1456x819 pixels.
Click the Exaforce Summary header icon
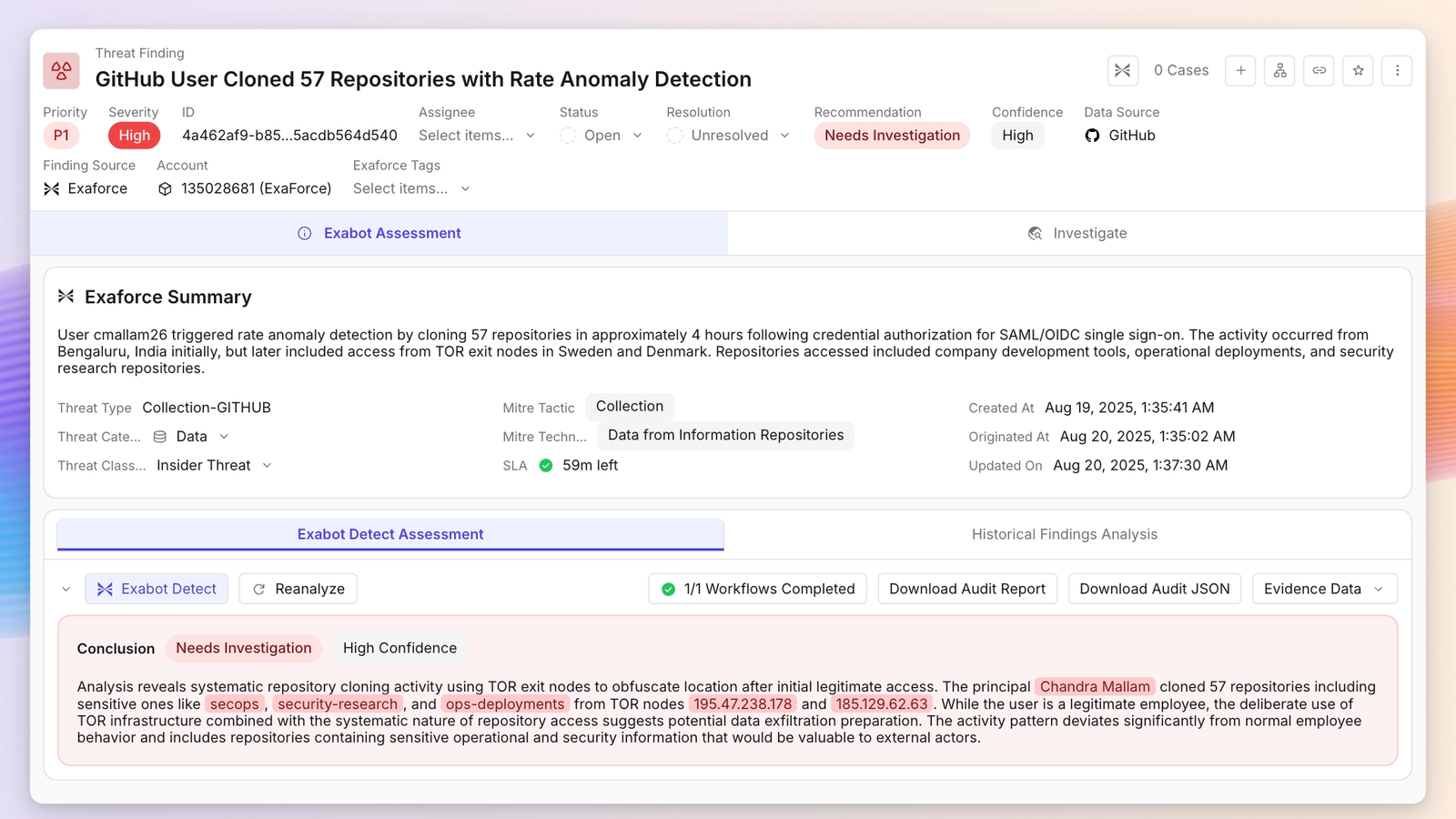pos(66,297)
